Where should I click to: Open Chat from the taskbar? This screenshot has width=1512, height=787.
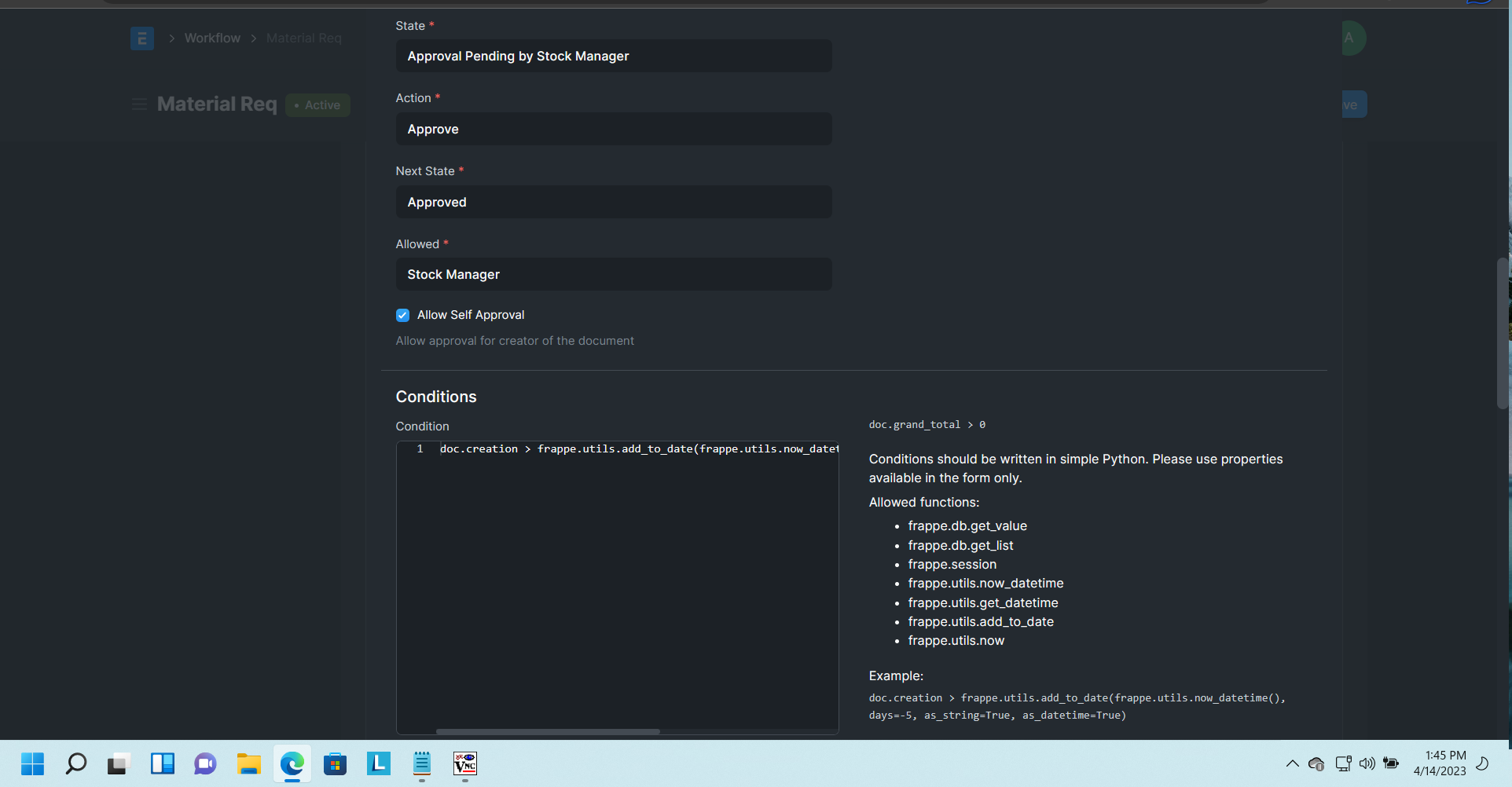tap(205, 763)
